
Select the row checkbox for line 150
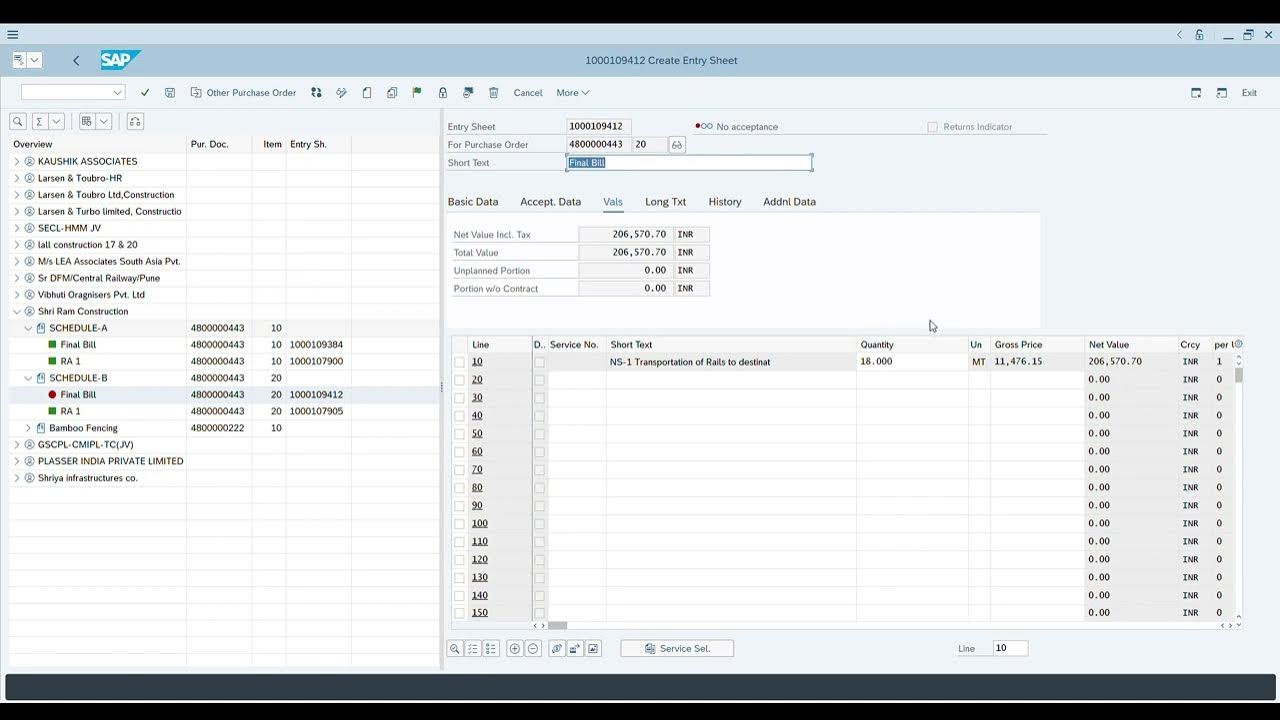(459, 613)
